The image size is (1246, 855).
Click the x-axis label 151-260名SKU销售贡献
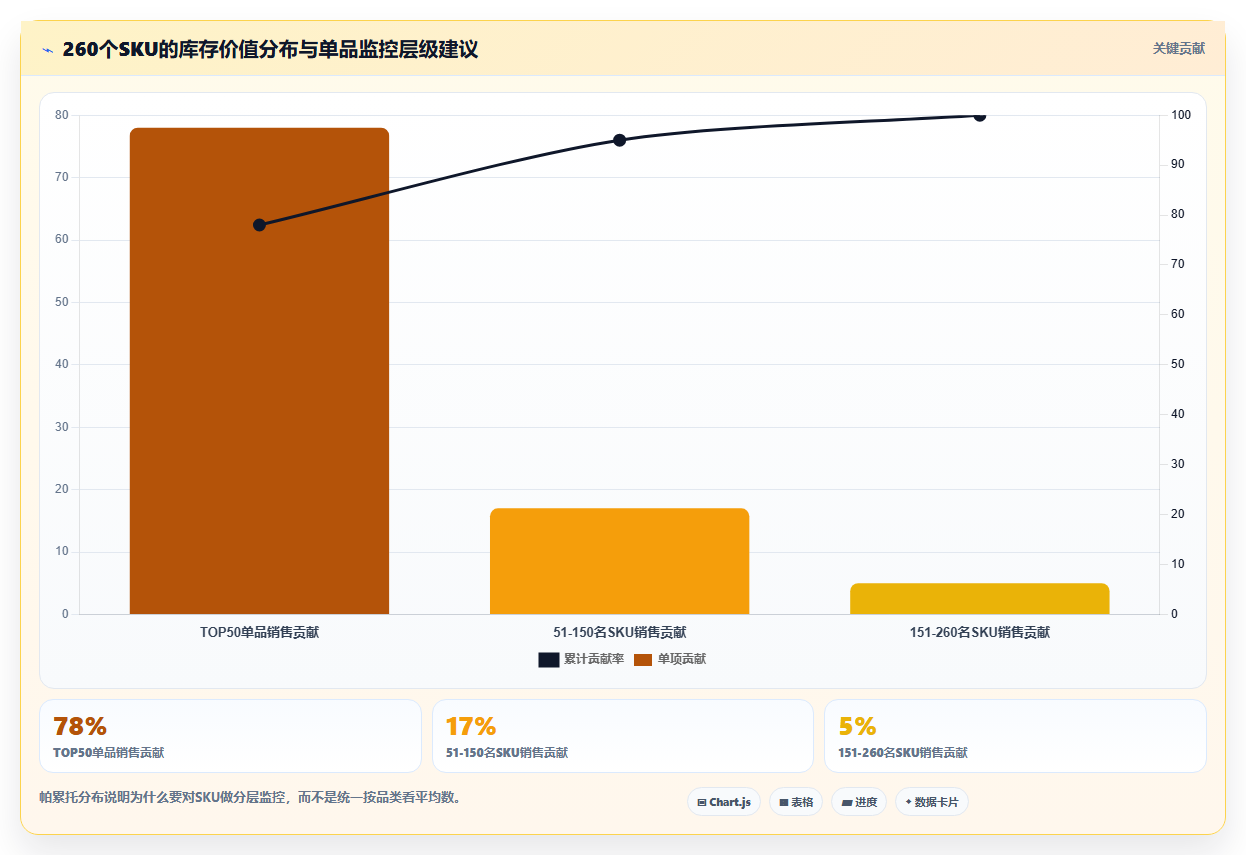coord(980,632)
